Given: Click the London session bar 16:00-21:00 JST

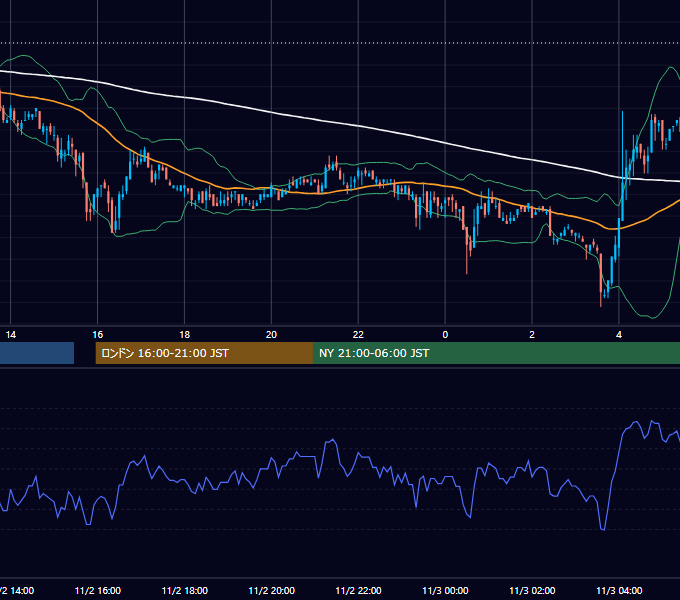Looking at the screenshot, I should (x=204, y=353).
